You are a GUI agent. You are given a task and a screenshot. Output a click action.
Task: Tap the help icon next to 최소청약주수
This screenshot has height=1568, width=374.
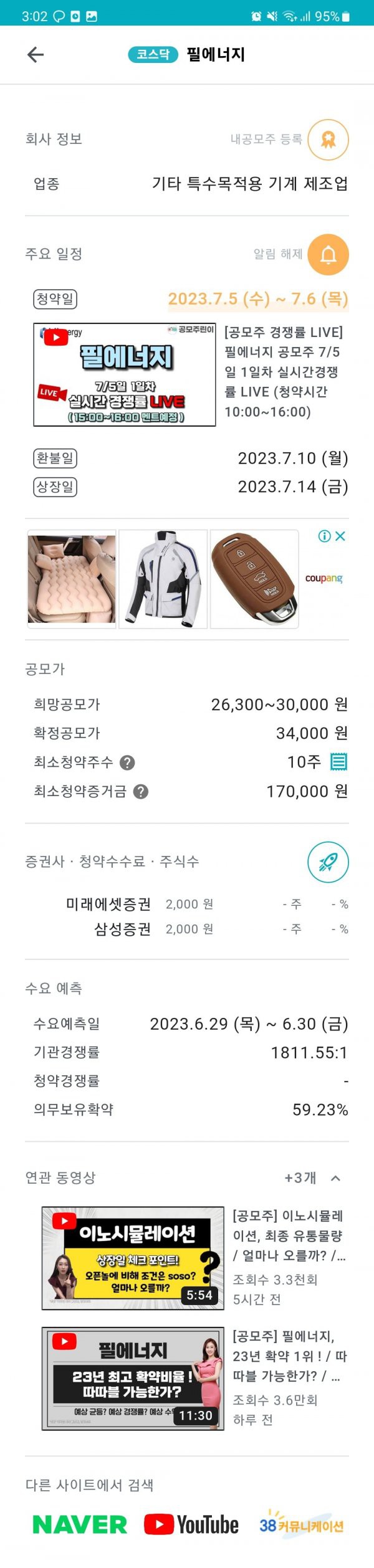[127, 763]
